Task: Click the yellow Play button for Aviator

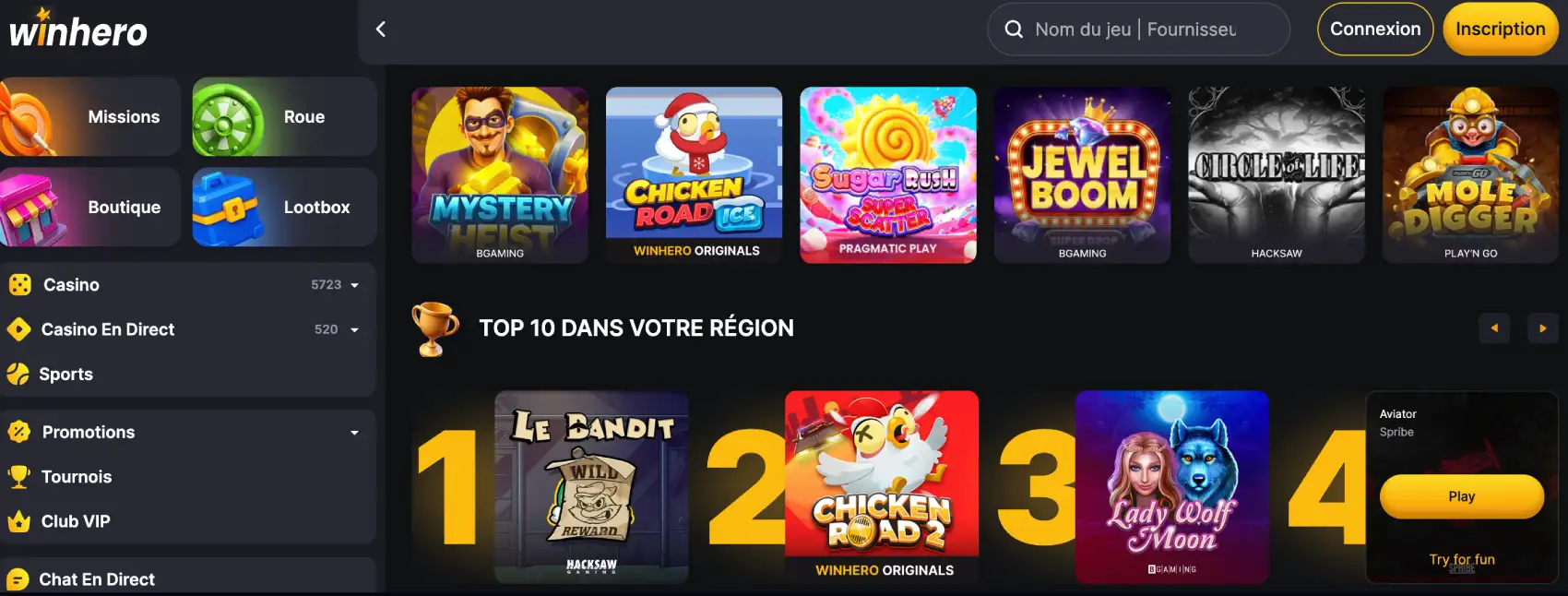Action: click(x=1462, y=496)
